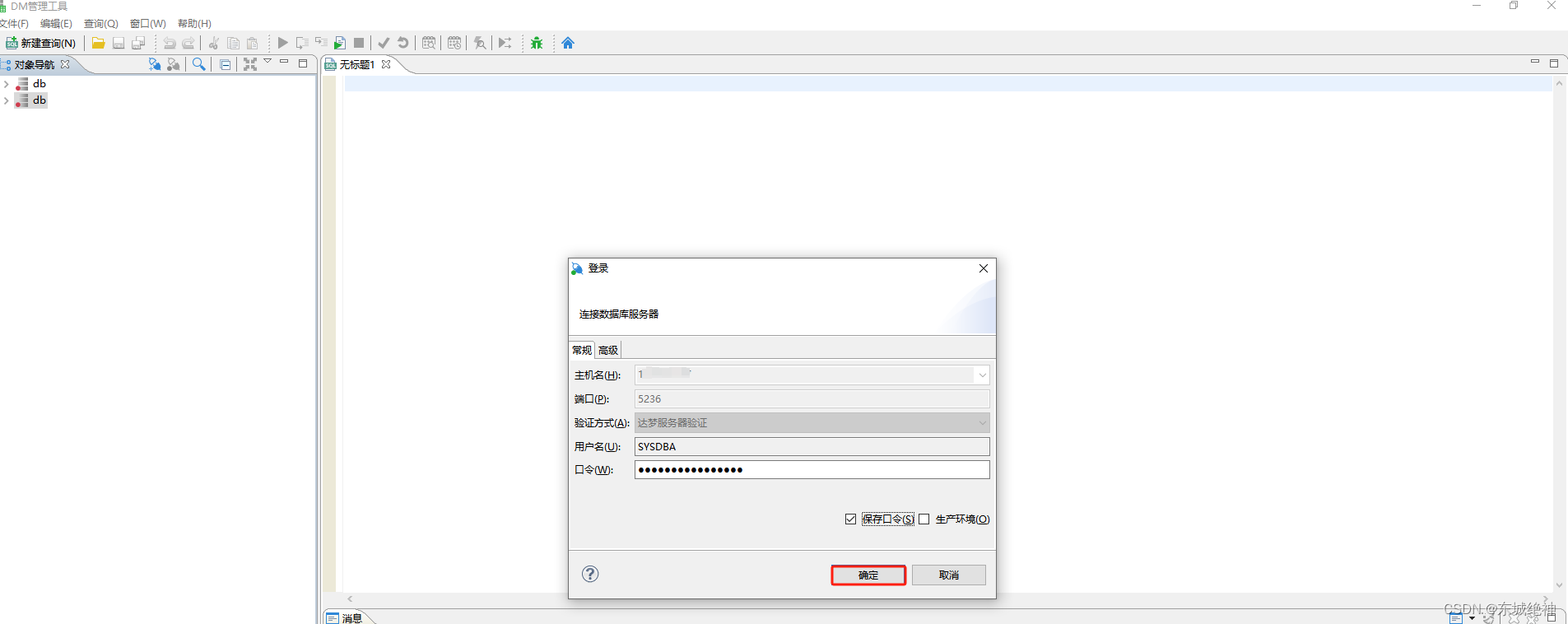Click the lightning magnifier toolbar icon
The width and height of the screenshot is (1568, 624).
(480, 43)
